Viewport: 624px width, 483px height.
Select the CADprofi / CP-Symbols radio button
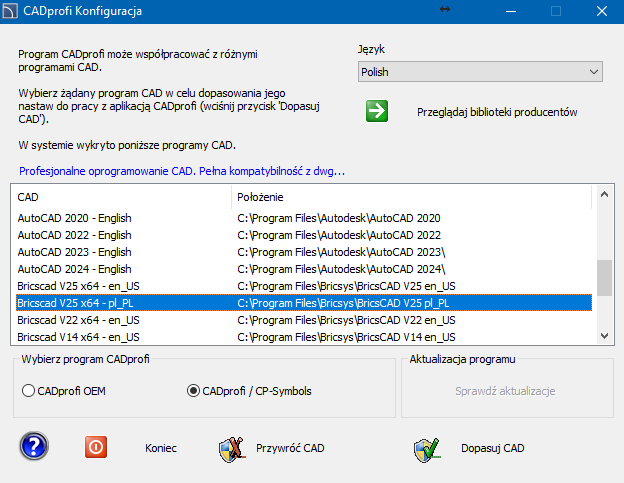tap(193, 391)
